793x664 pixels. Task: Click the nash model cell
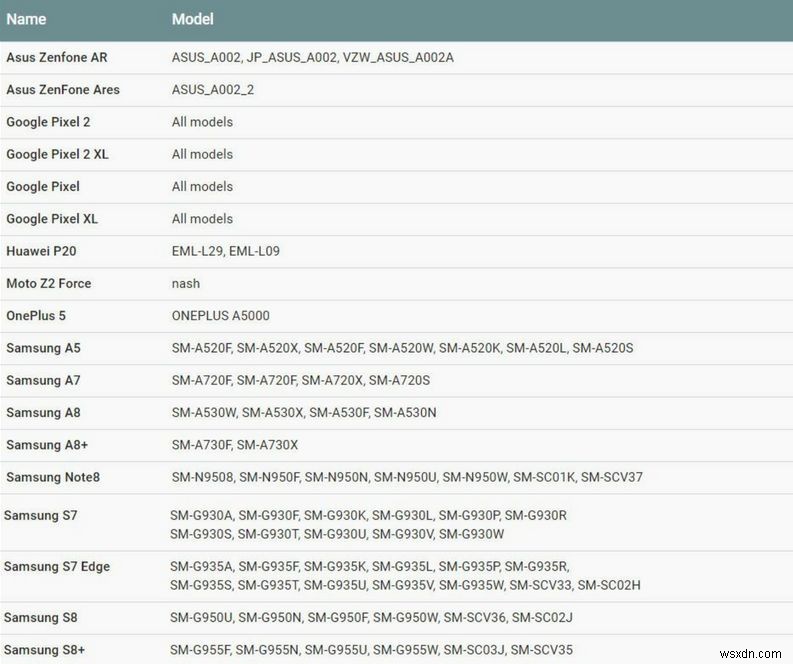(186, 284)
